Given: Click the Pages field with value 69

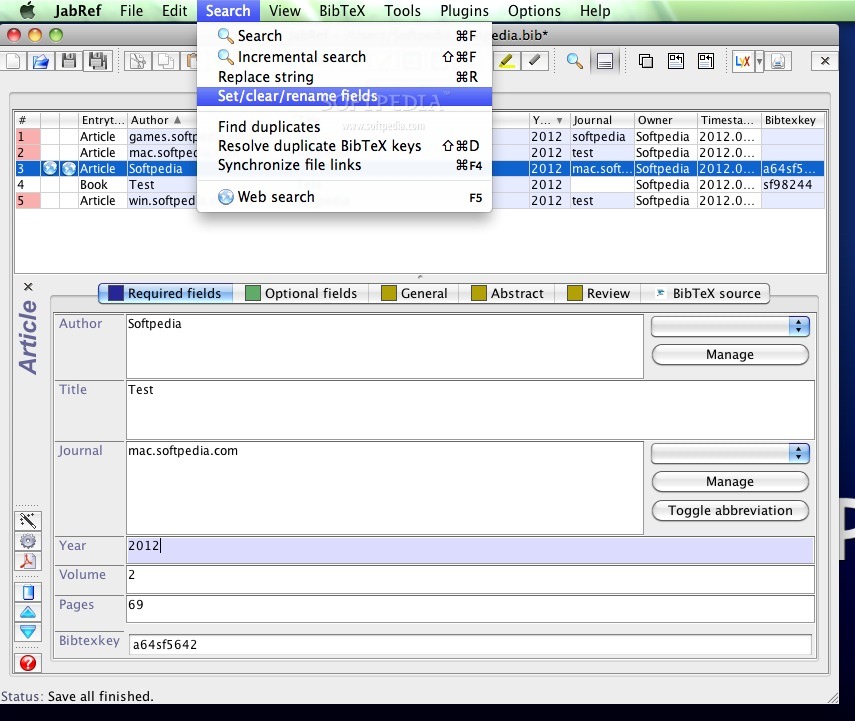Looking at the screenshot, I should [x=470, y=609].
